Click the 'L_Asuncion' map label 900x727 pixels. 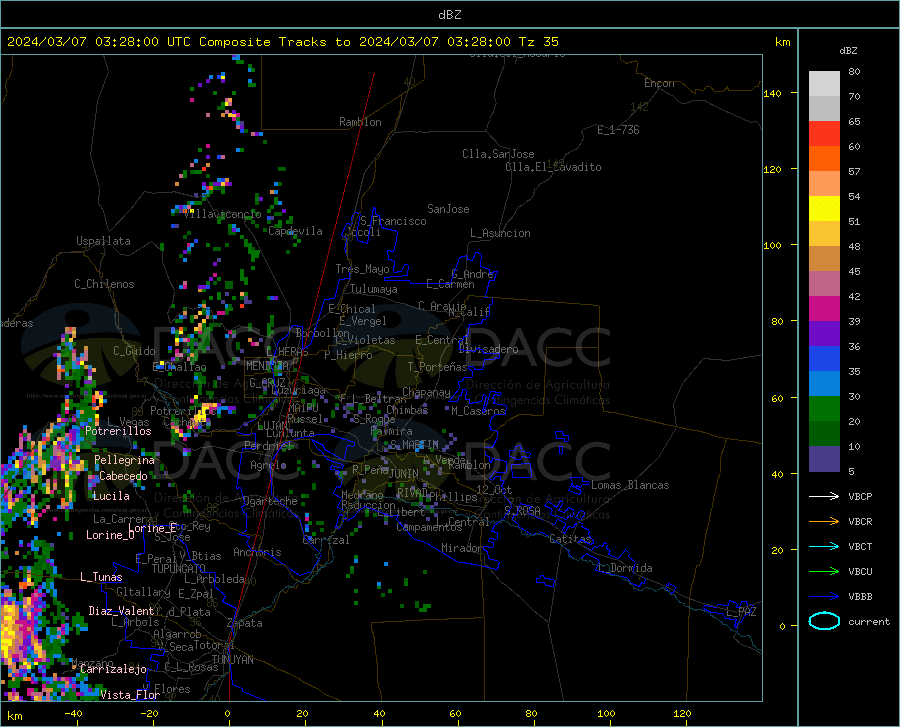tap(500, 233)
